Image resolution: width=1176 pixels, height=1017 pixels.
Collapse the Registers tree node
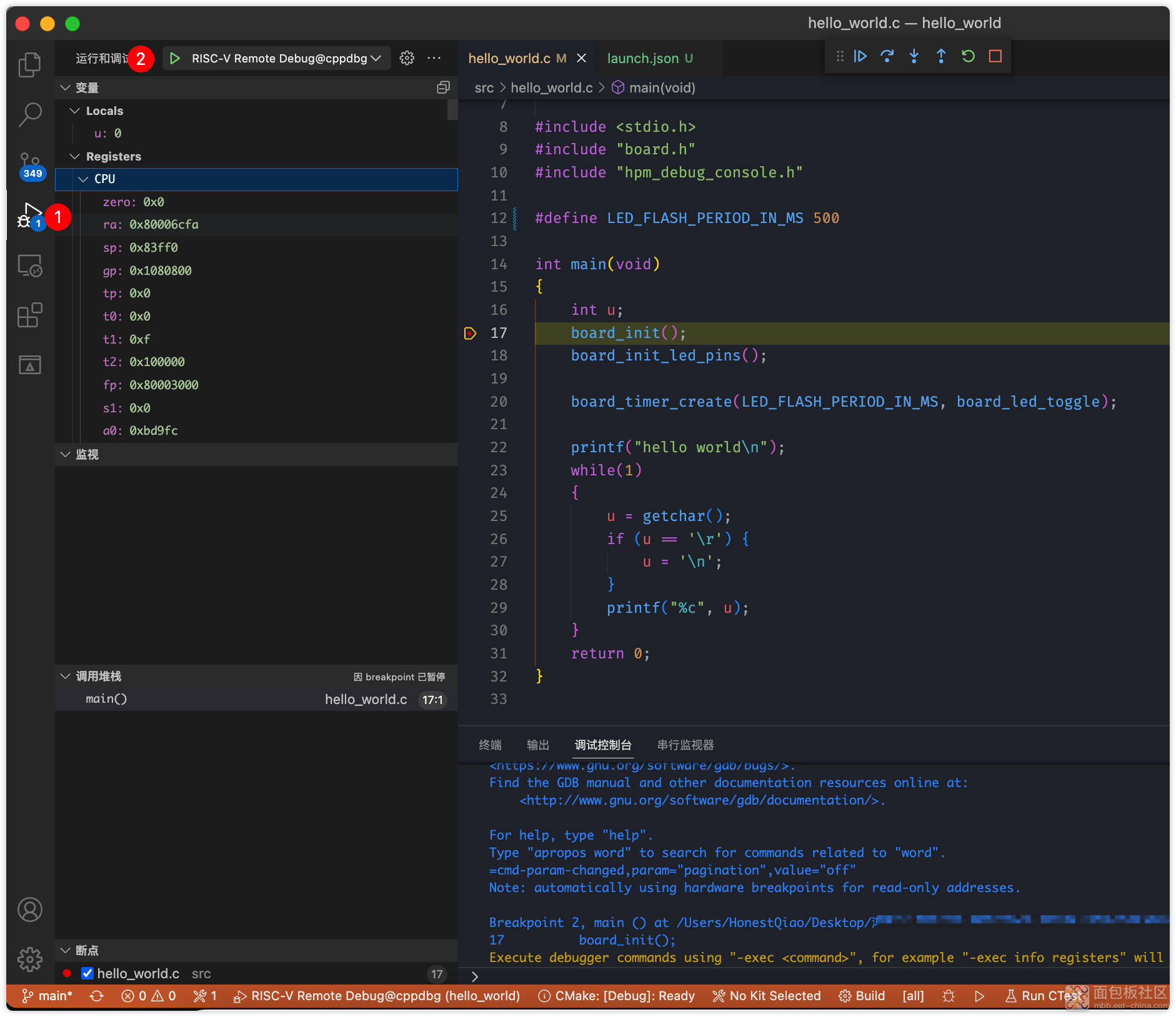click(x=75, y=156)
